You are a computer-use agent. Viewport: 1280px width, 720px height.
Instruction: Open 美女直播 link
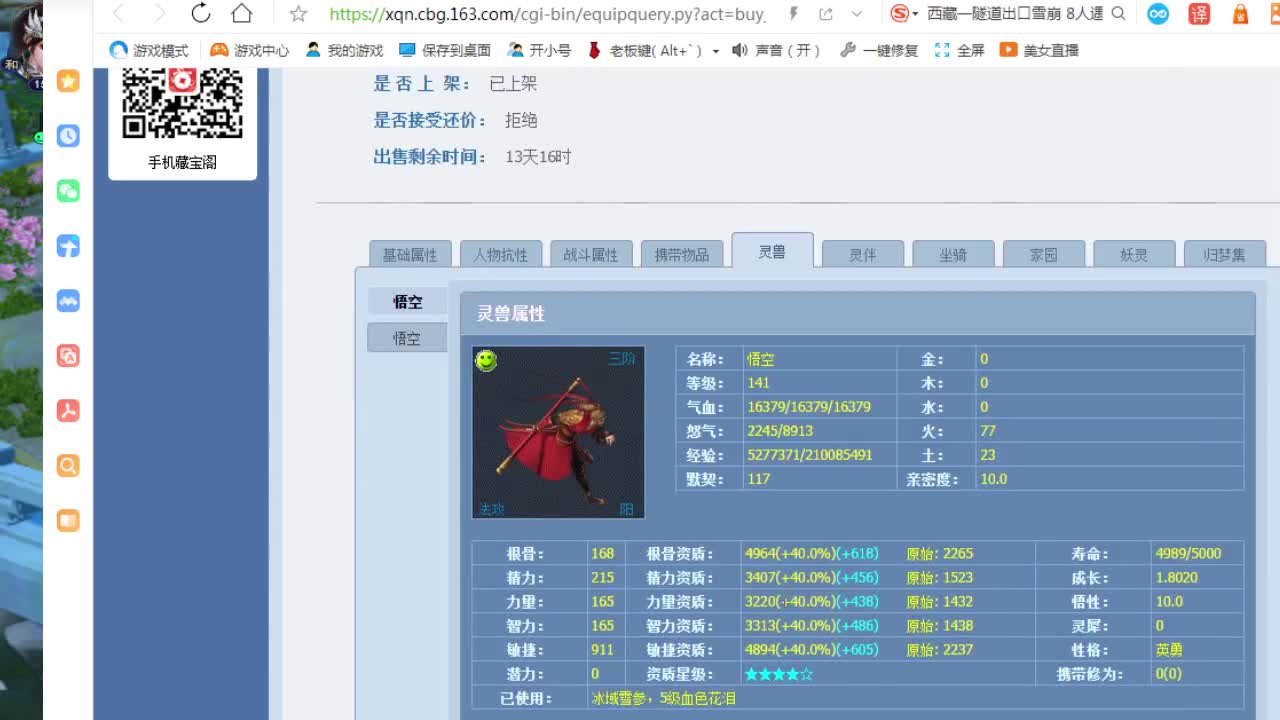1039,50
